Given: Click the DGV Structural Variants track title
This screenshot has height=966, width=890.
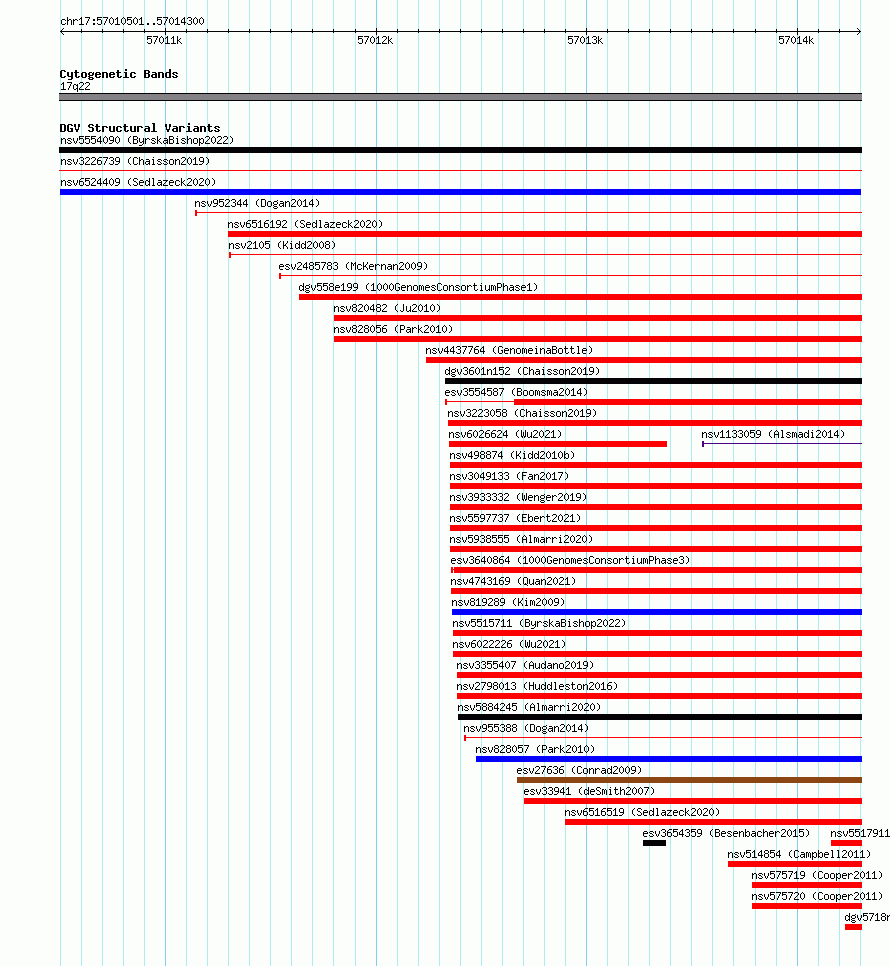Looking at the screenshot, I should [140, 128].
